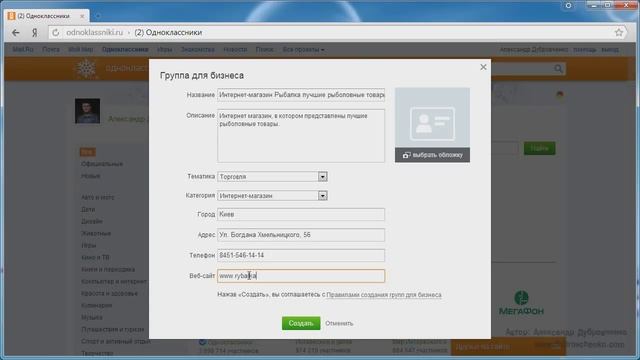The height and width of the screenshot is (360, 640).
Task: Reload the page with refresh icon
Action: point(56,33)
